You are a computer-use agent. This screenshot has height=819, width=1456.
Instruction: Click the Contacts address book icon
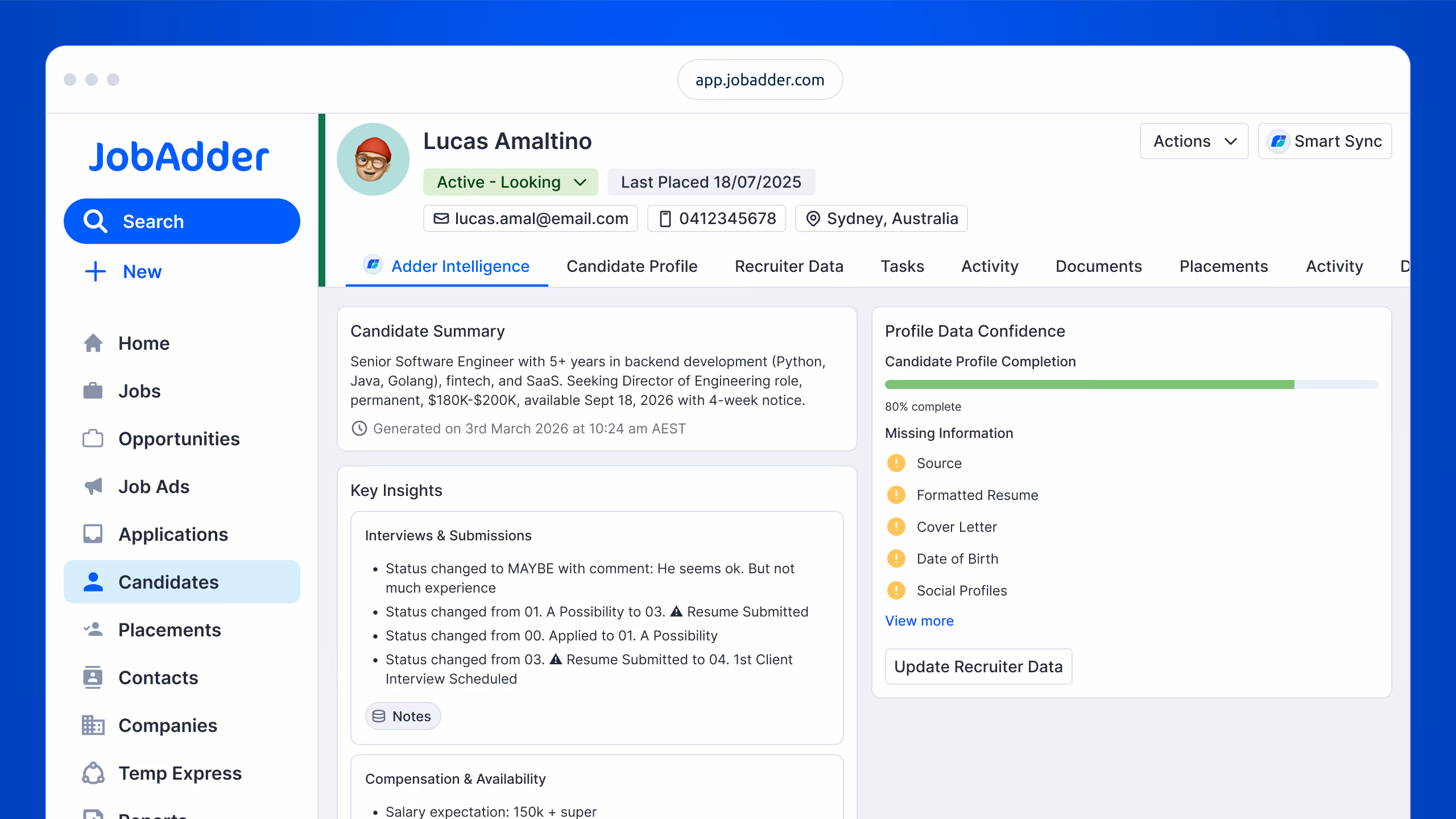[93, 677]
